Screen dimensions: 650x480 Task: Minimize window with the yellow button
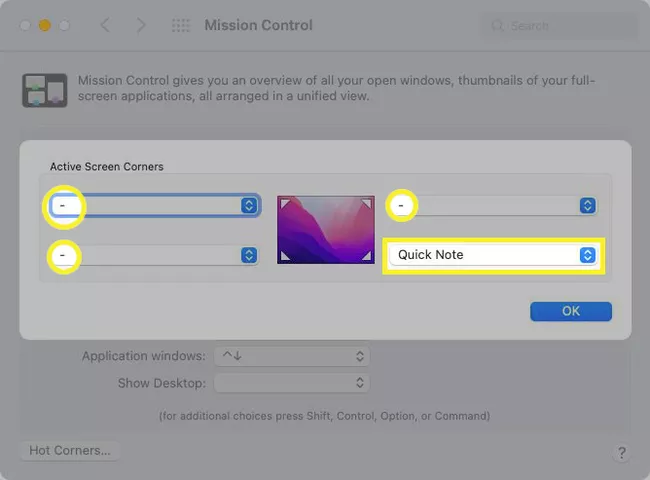[44, 25]
